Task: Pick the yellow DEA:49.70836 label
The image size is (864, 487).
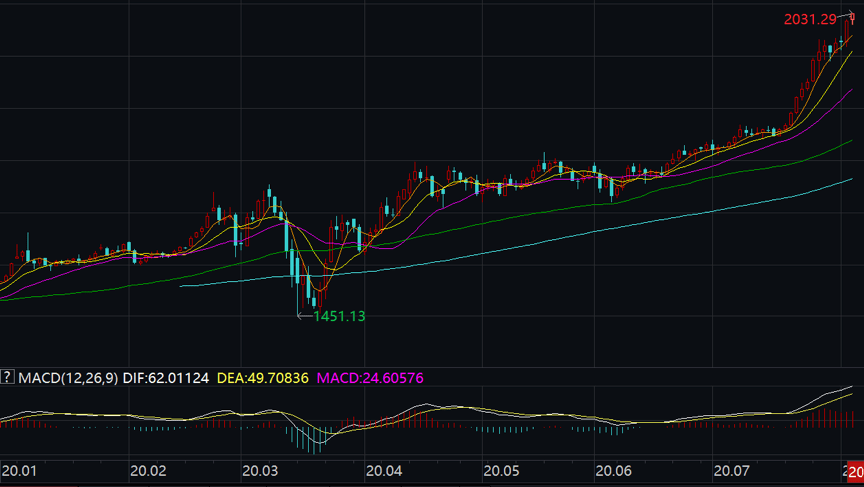Action: click(x=262, y=378)
